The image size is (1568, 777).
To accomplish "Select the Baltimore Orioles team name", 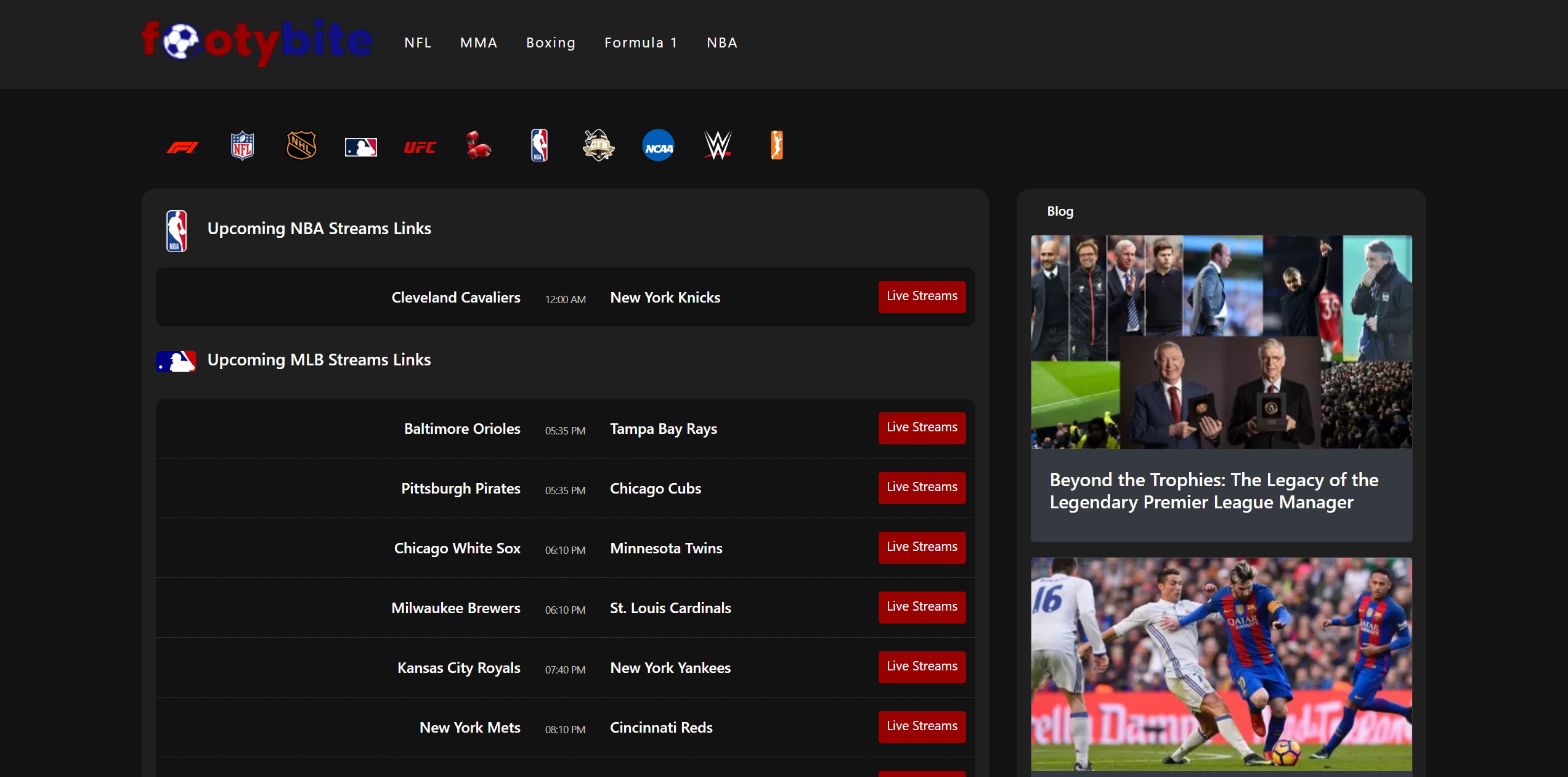I will 462,429.
